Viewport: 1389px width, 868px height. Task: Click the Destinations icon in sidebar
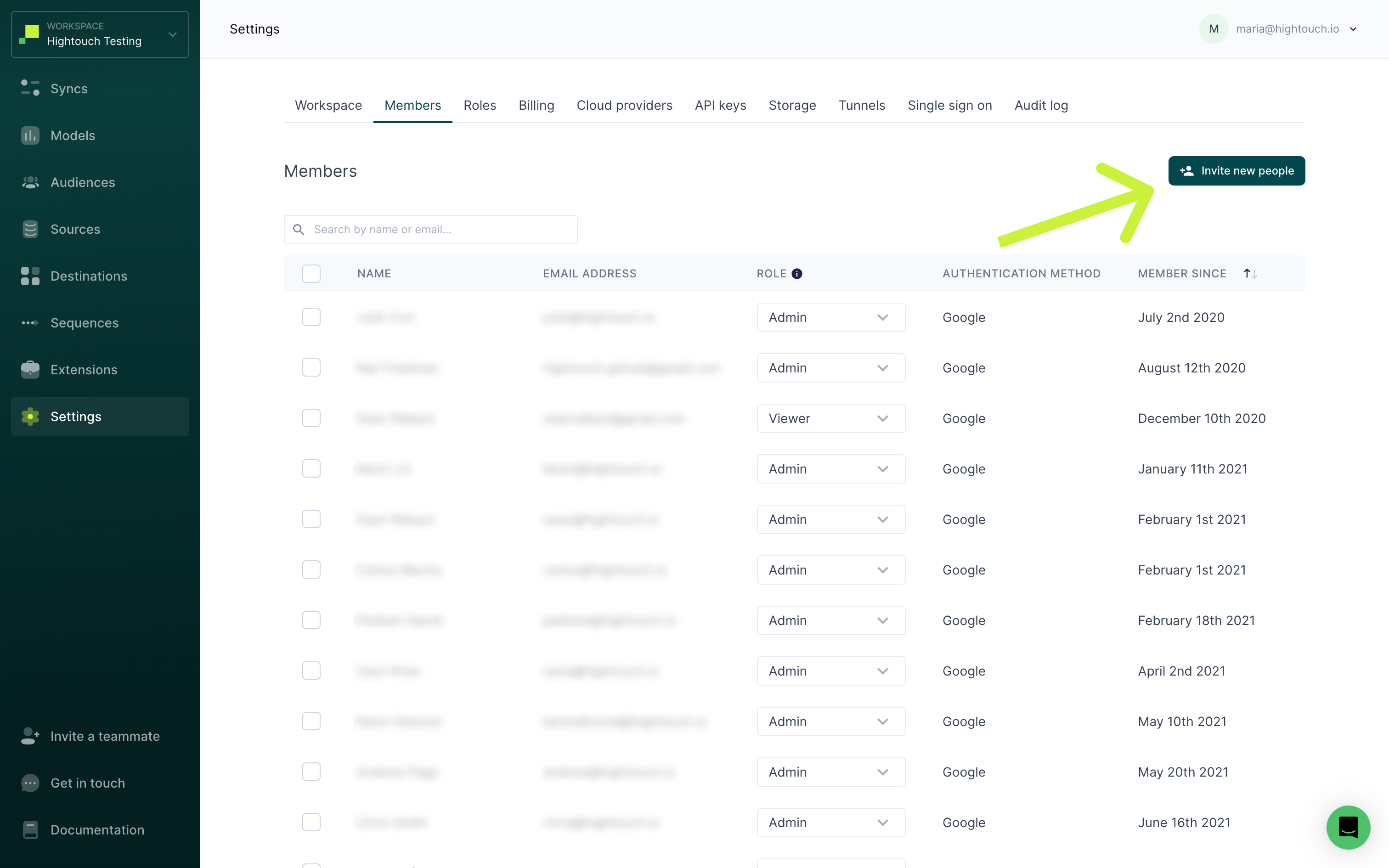point(30,276)
